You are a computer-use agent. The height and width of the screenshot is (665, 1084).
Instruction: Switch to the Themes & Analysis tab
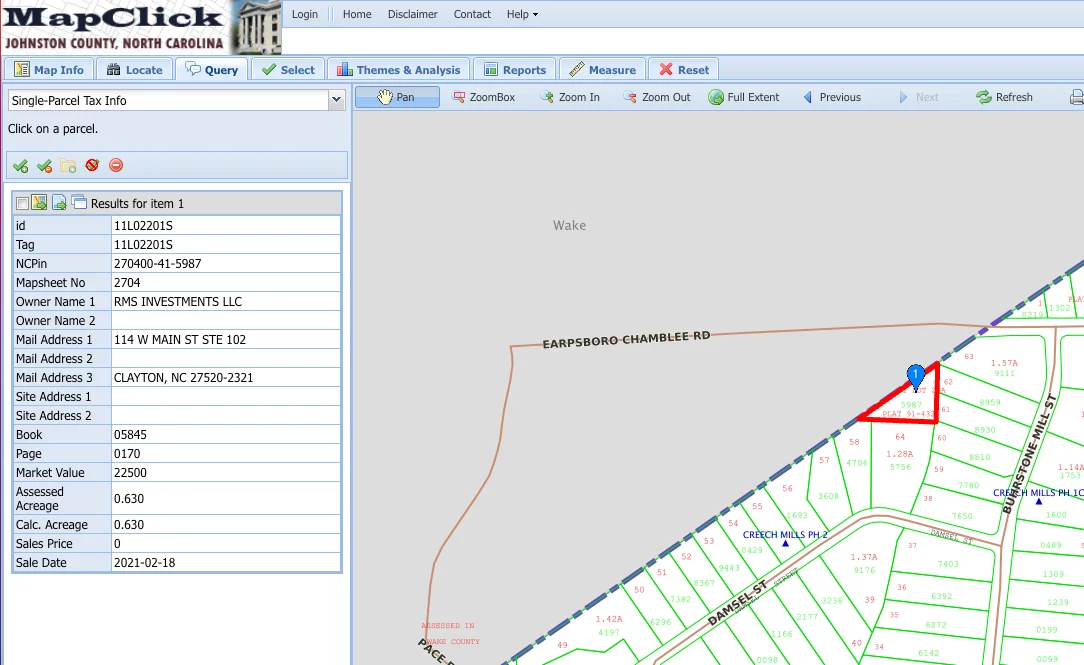[x=398, y=70]
